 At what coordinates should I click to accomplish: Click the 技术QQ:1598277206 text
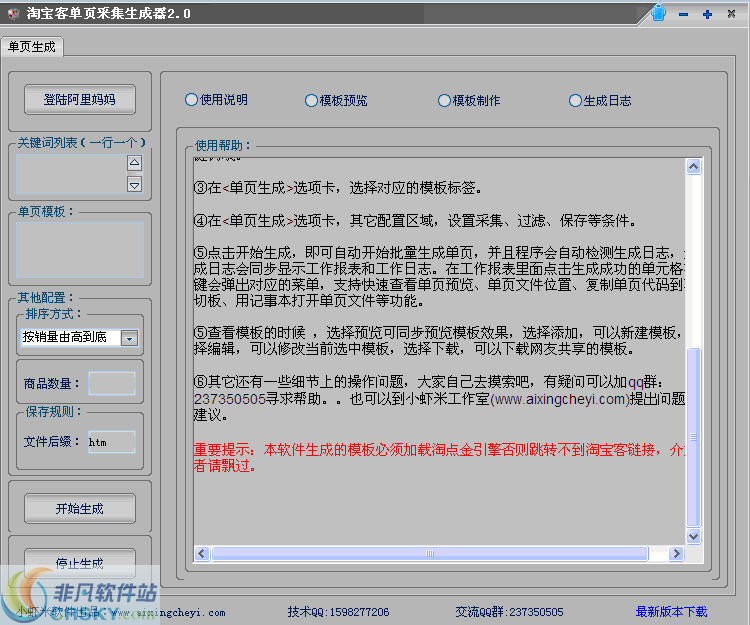pyautogui.click(x=338, y=612)
